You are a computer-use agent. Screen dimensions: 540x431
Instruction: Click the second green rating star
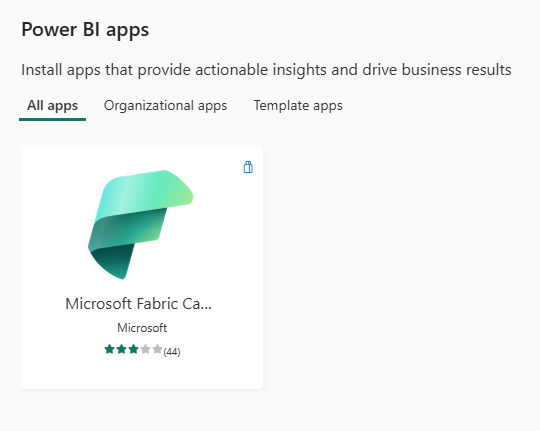click(x=122, y=349)
